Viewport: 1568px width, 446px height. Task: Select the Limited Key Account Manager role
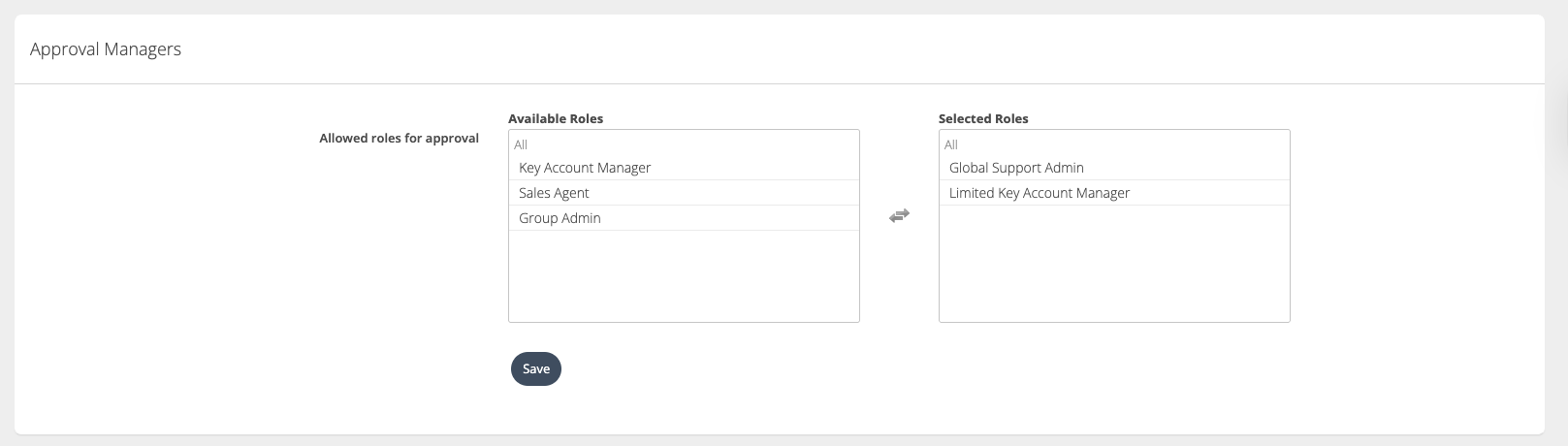pyautogui.click(x=1039, y=193)
